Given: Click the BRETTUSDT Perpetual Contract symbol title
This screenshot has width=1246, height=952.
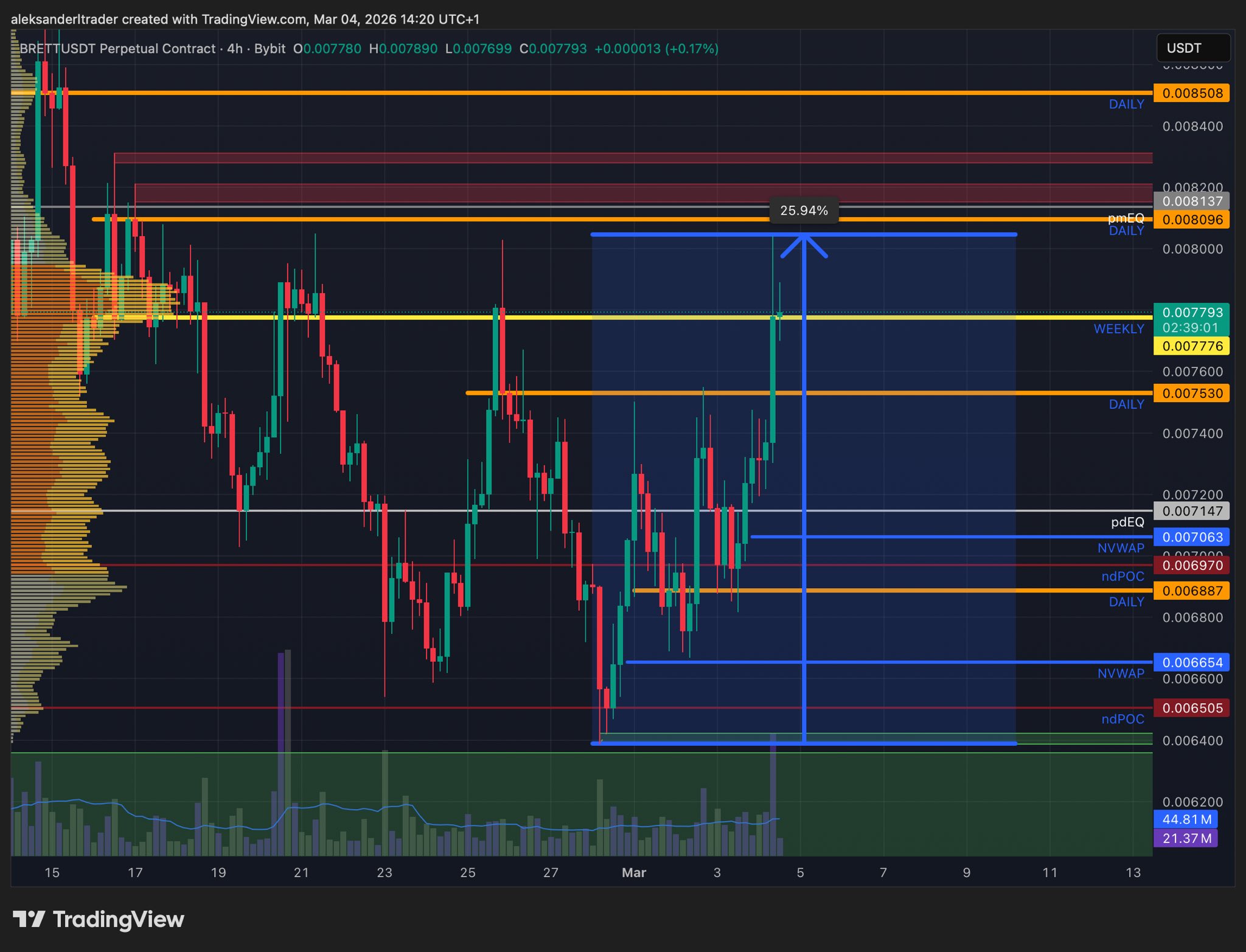Looking at the screenshot, I should coord(117,49).
